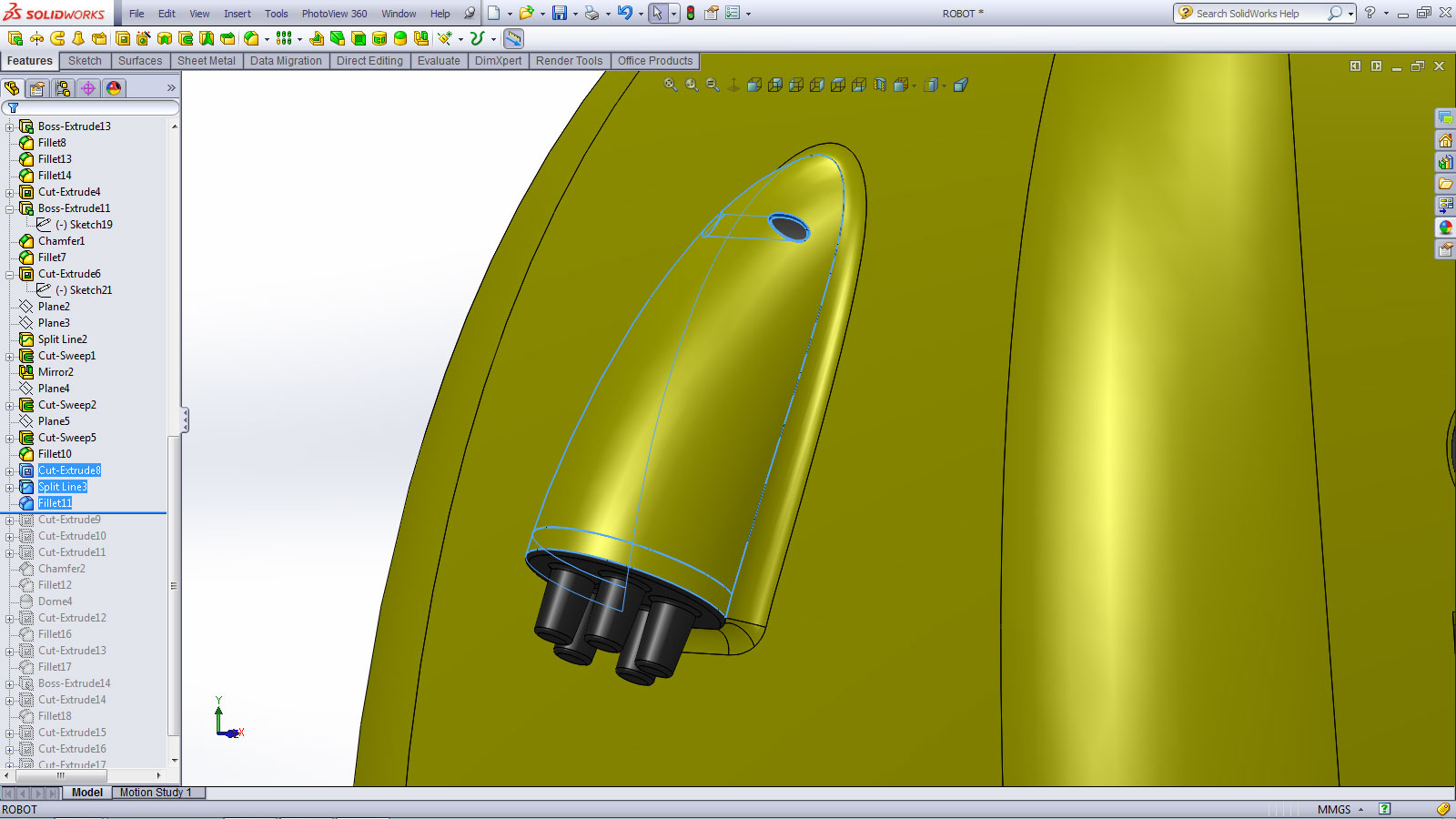Select the Fillet tool
Viewport: 1456px width, 819px height.
click(x=251, y=38)
